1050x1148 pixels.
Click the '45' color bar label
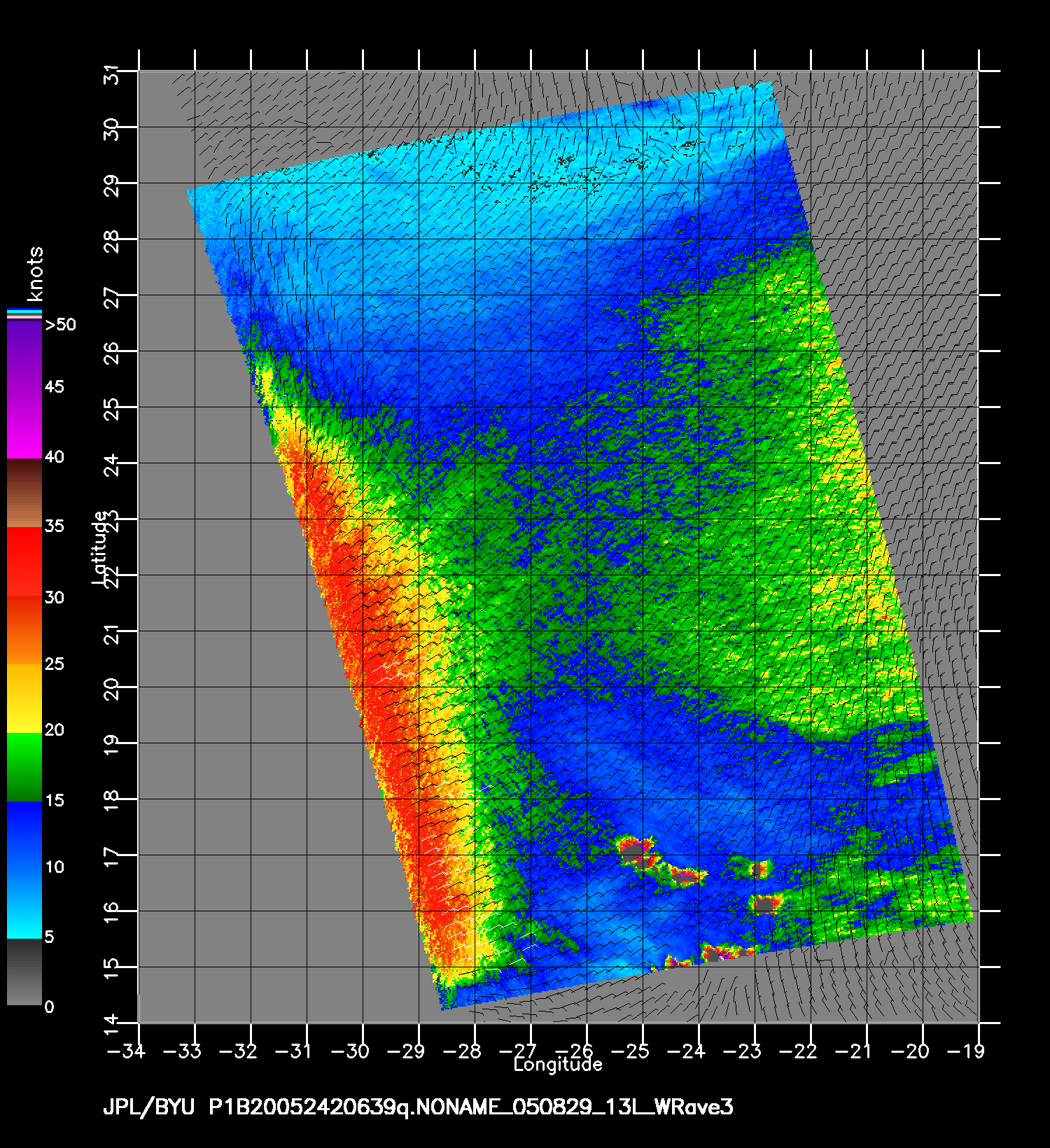pos(55,387)
